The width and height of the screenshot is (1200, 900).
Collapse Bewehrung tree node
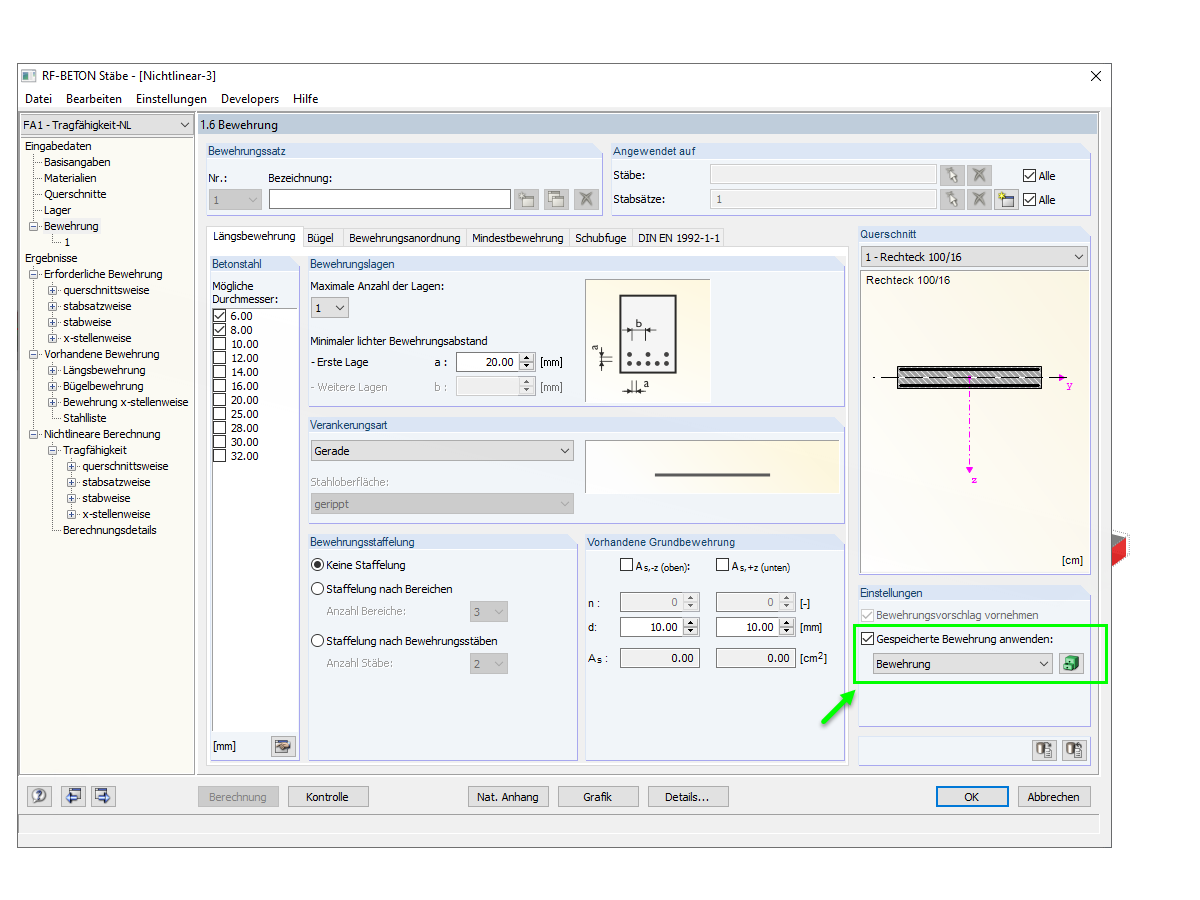(33, 227)
